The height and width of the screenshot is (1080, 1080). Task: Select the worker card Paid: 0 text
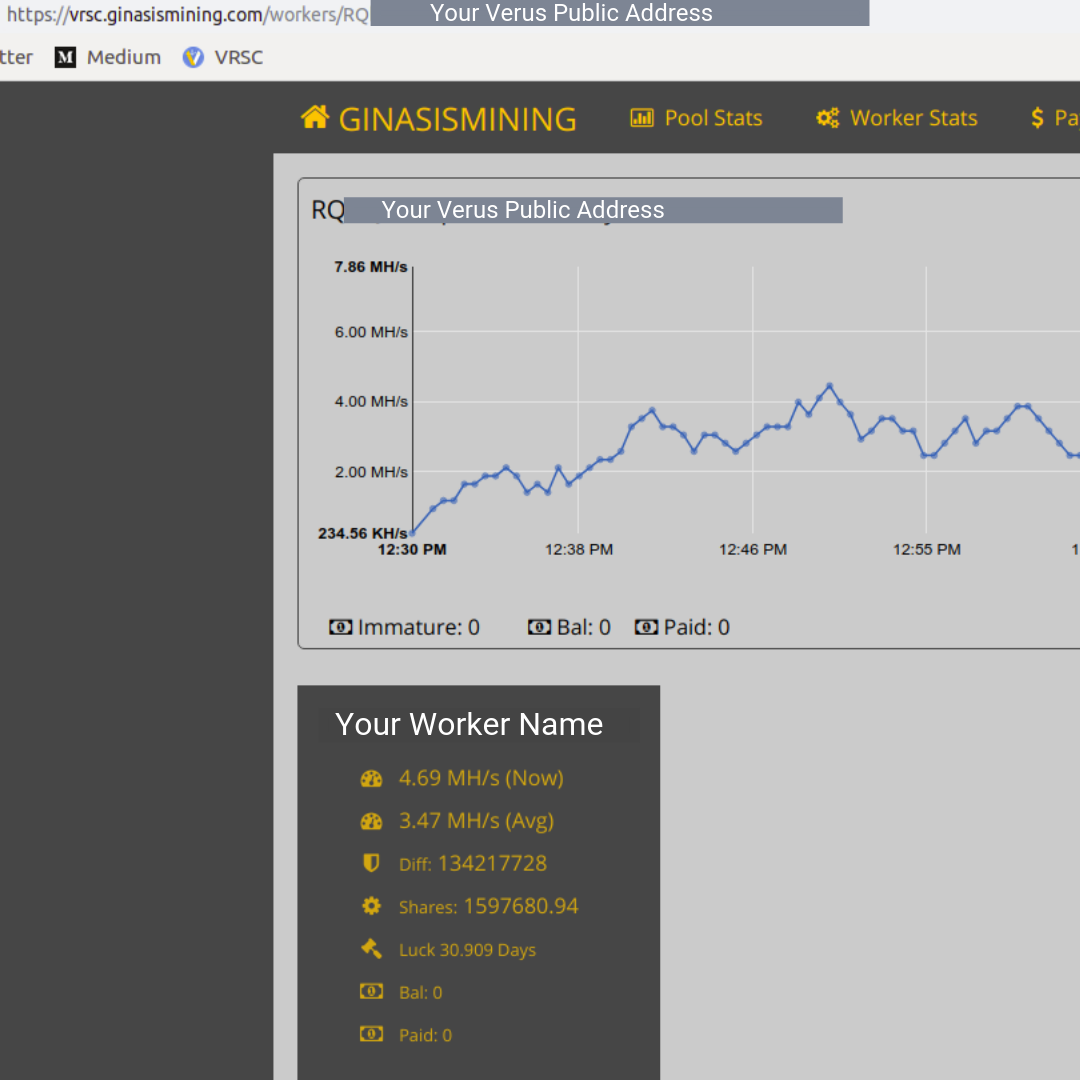(425, 1035)
